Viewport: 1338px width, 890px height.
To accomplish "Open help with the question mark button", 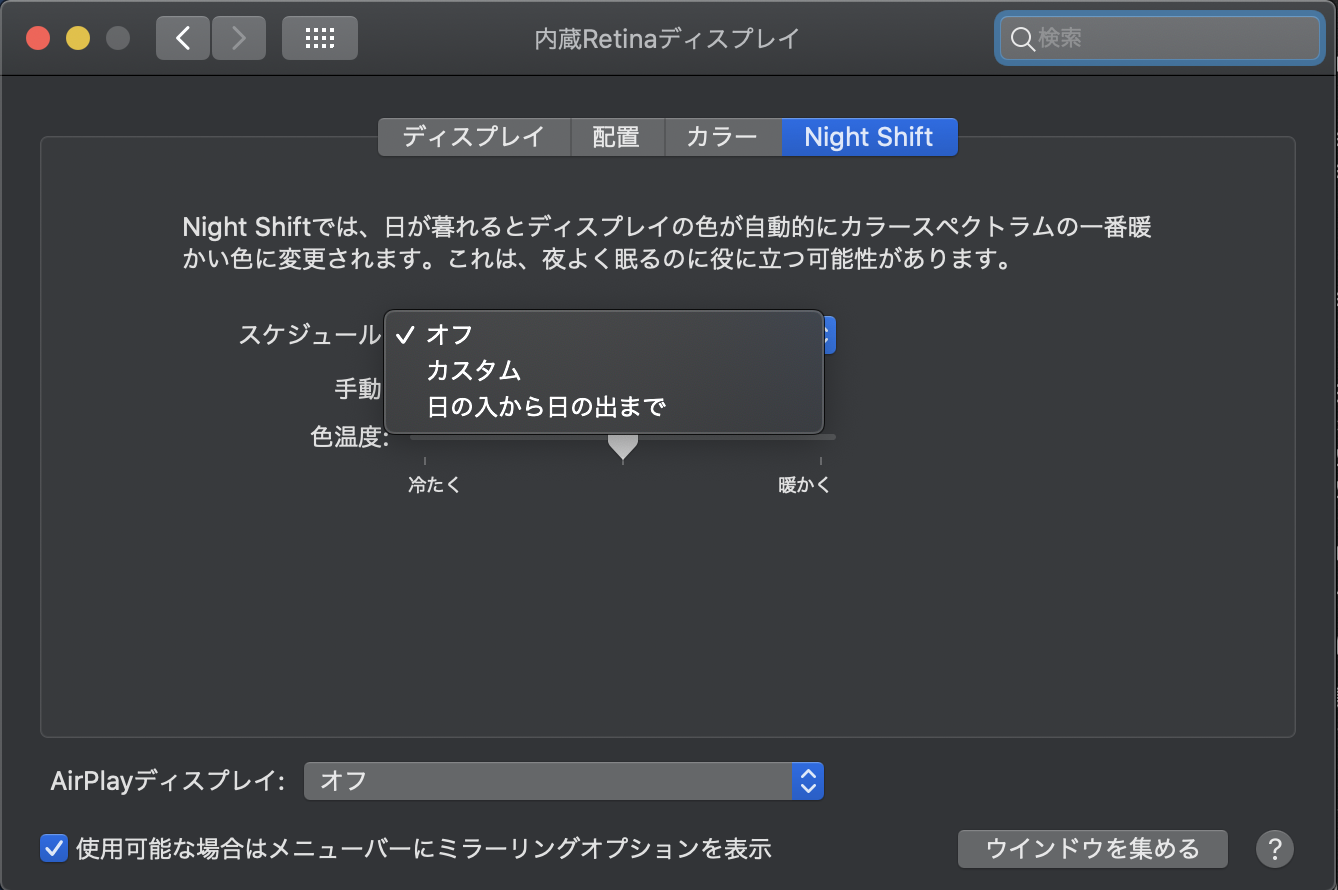I will pyautogui.click(x=1274, y=849).
